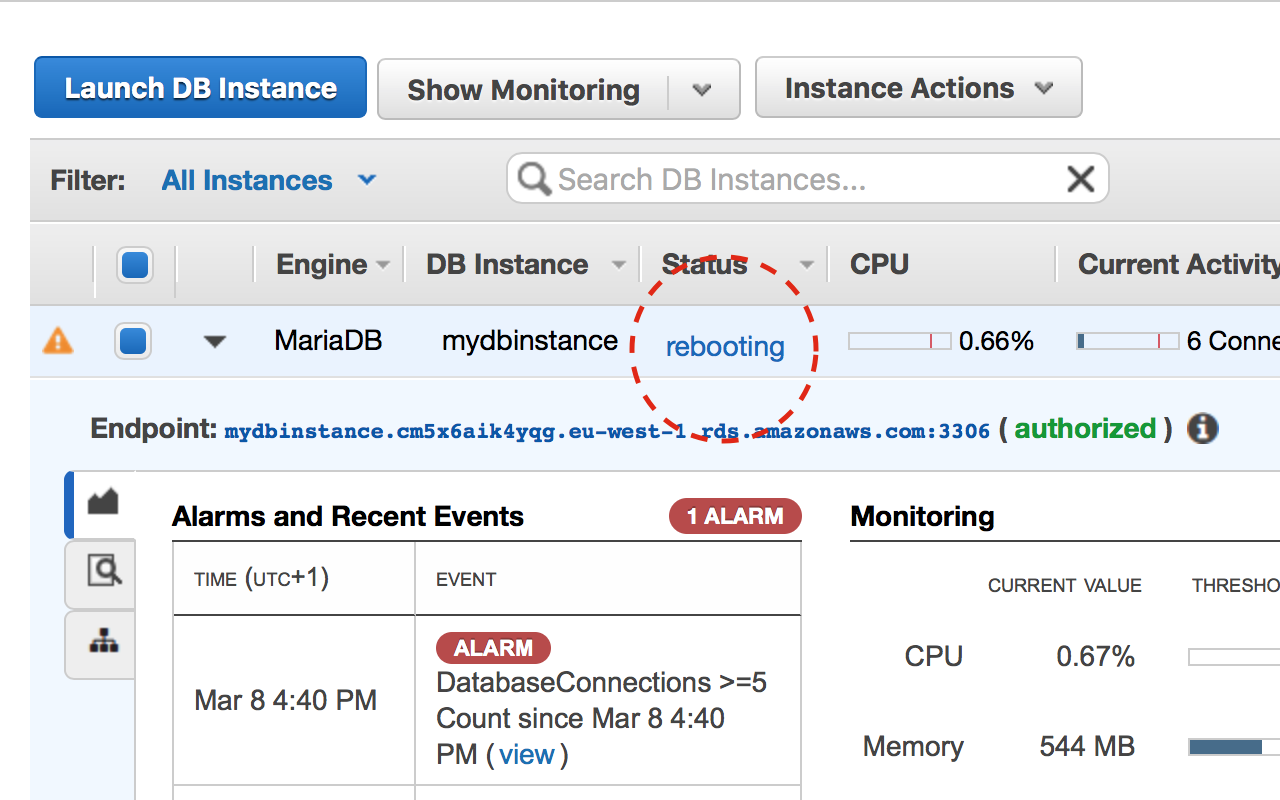Click the rebooting status link

coord(725,347)
